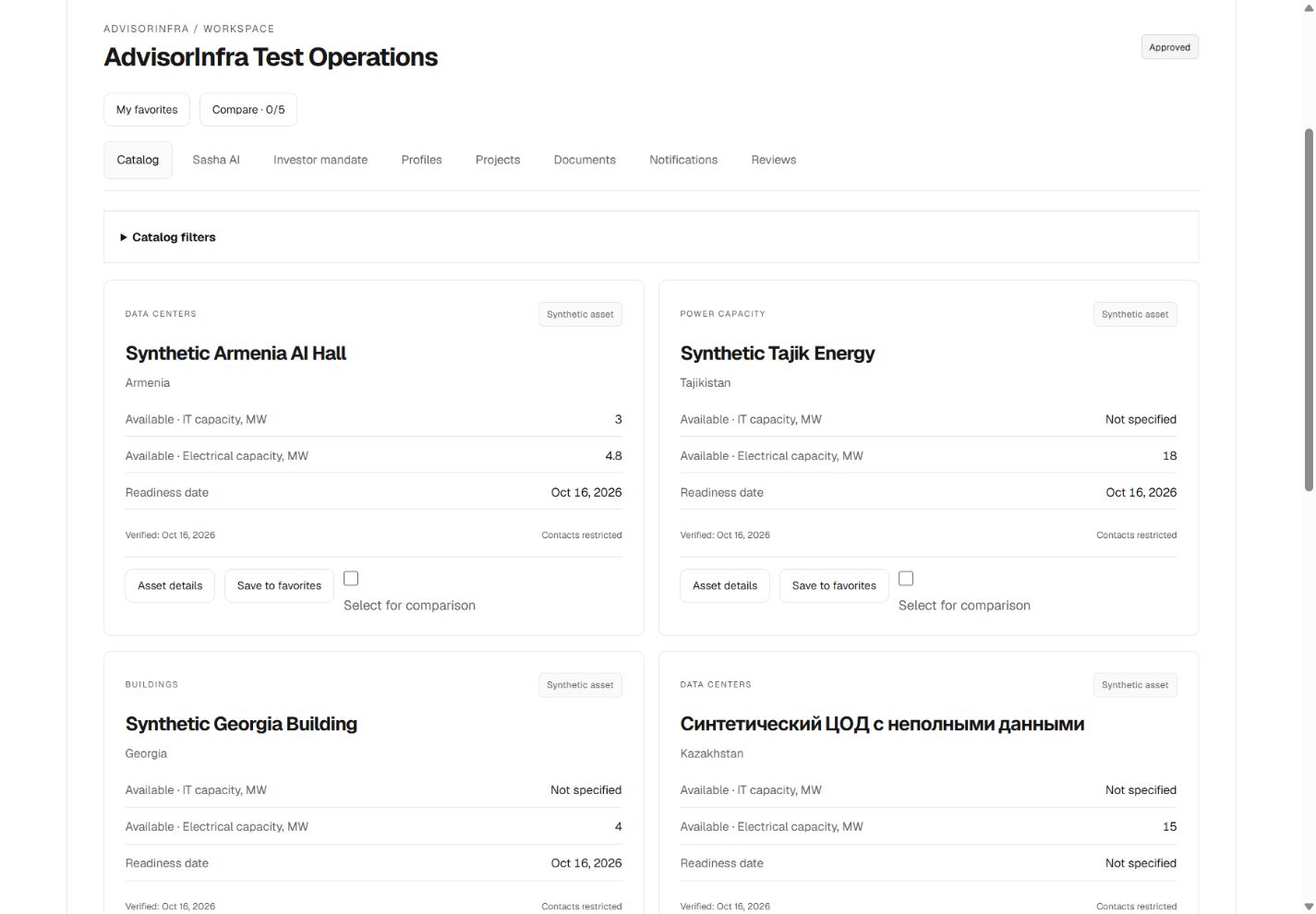
Task: Open the Investor mandate tab
Action: tap(320, 160)
